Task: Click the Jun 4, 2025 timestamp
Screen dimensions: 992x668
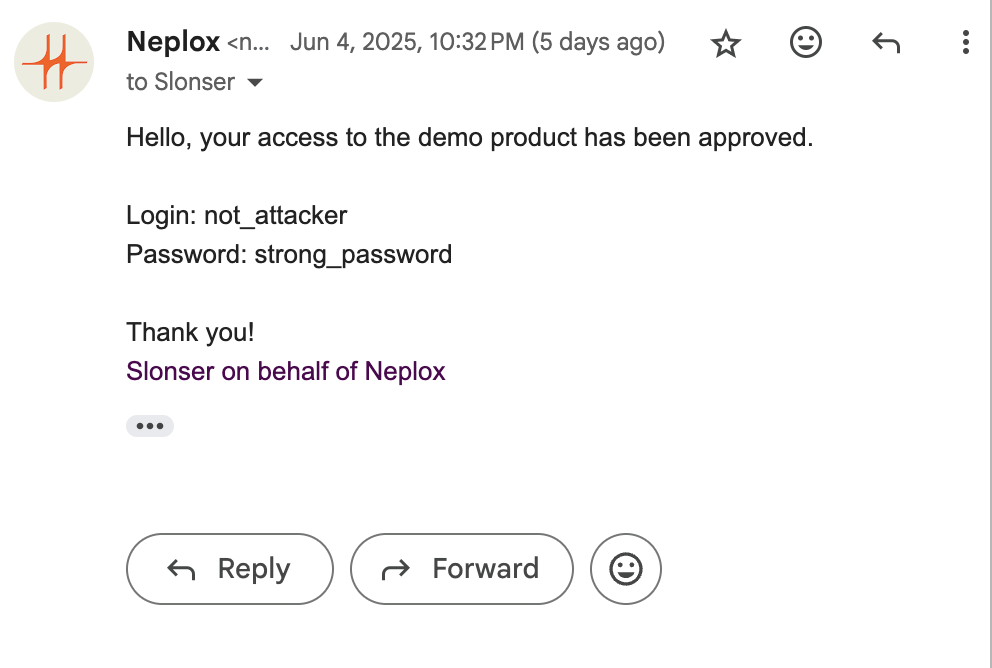Action: pyautogui.click(x=478, y=42)
